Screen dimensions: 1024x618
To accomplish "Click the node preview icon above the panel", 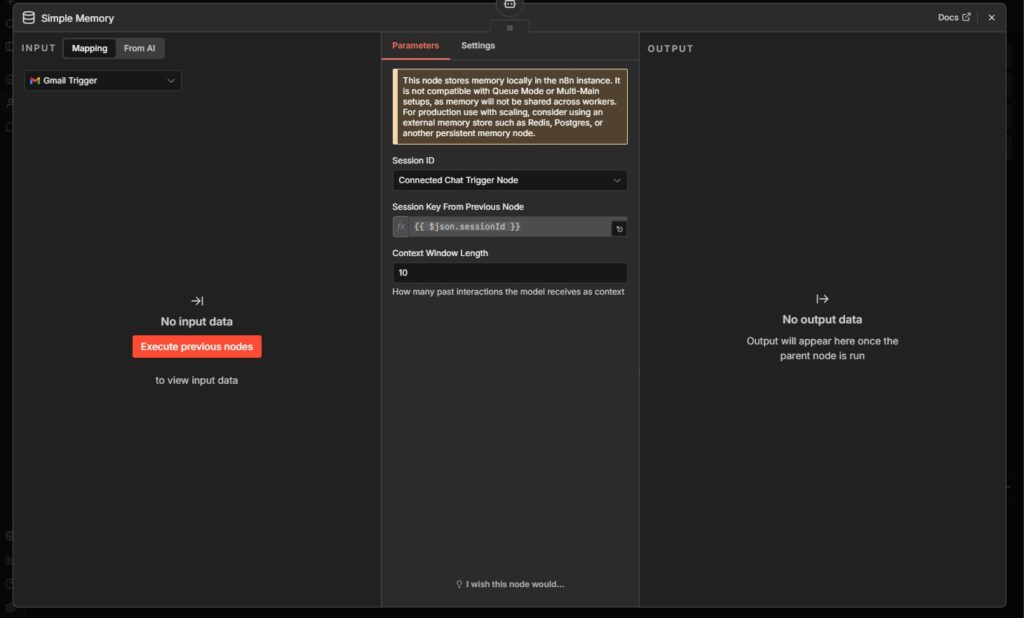I will click(509, 4).
